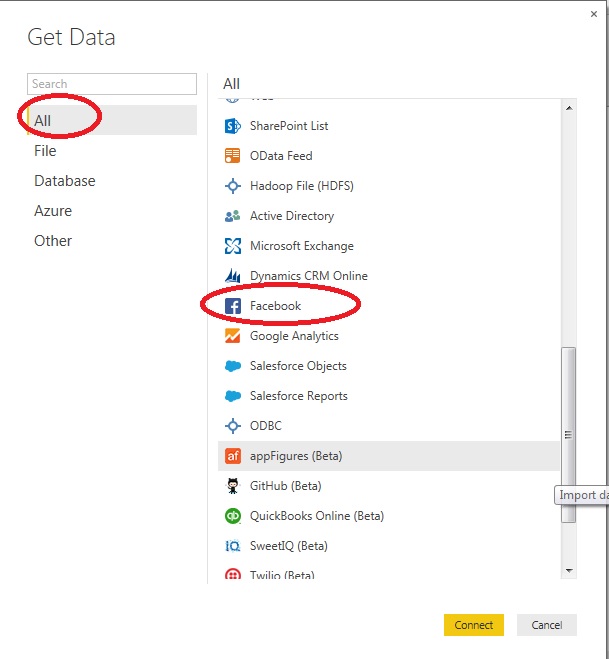The width and height of the screenshot is (609, 659).
Task: Open the Database category
Action: (65, 181)
